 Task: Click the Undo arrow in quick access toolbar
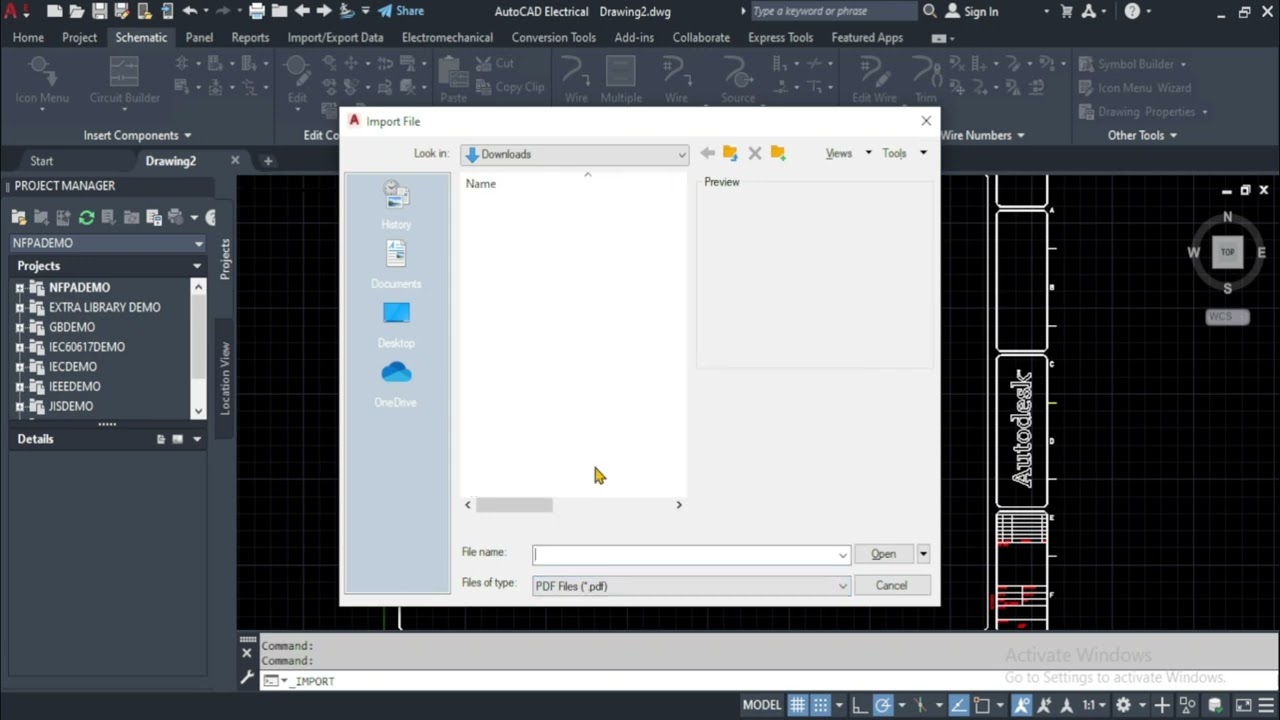189,11
